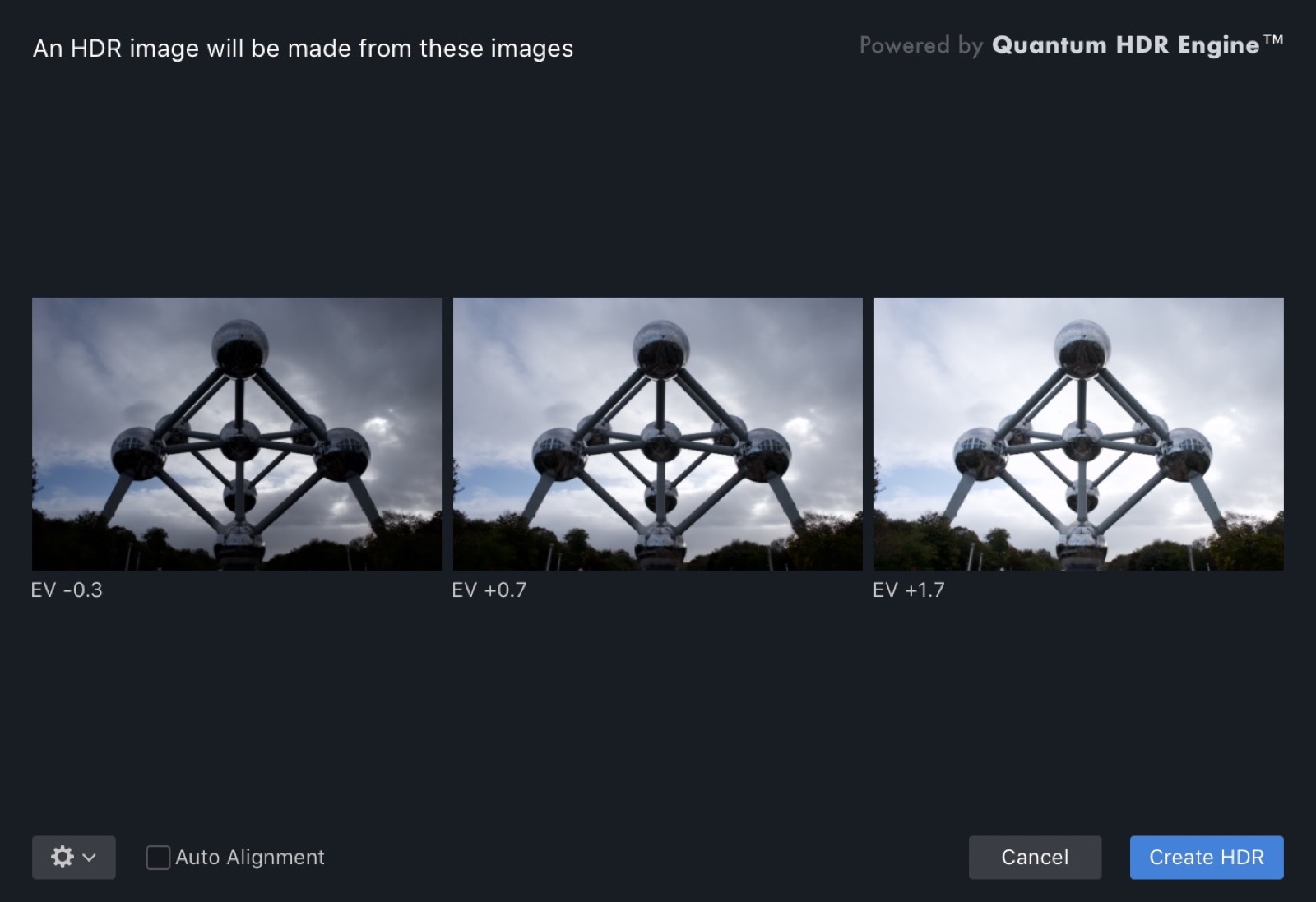Click the top sphere in the EV +1.7 image
1316x902 pixels.
[1082, 345]
